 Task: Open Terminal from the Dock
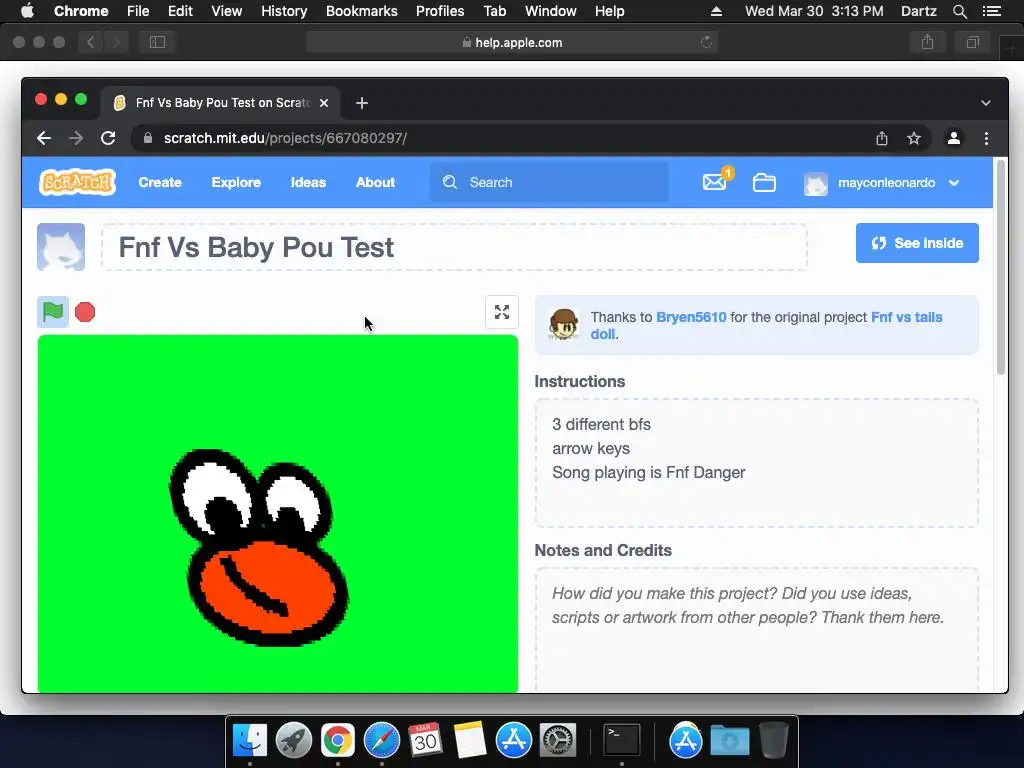tap(621, 740)
